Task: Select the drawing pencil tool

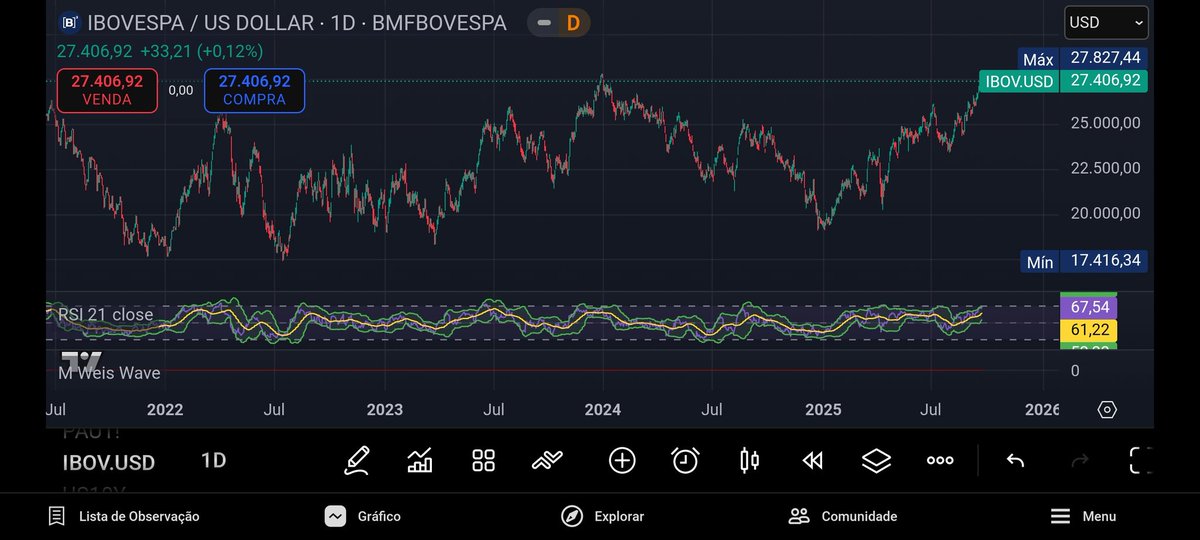Action: click(x=357, y=460)
